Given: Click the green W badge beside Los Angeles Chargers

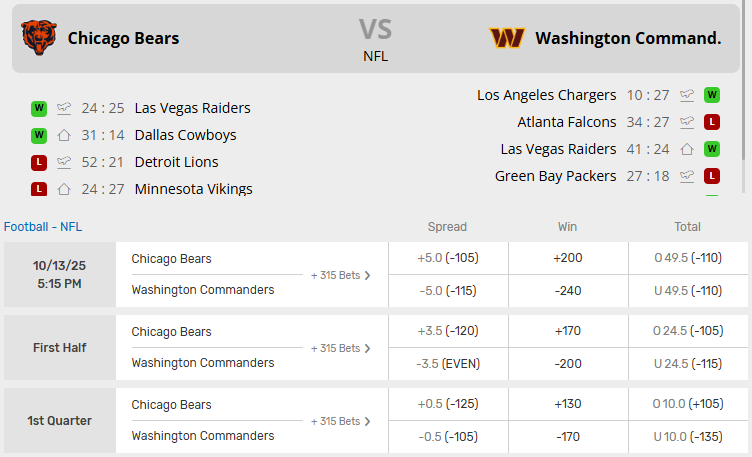Looking at the screenshot, I should point(712,95).
